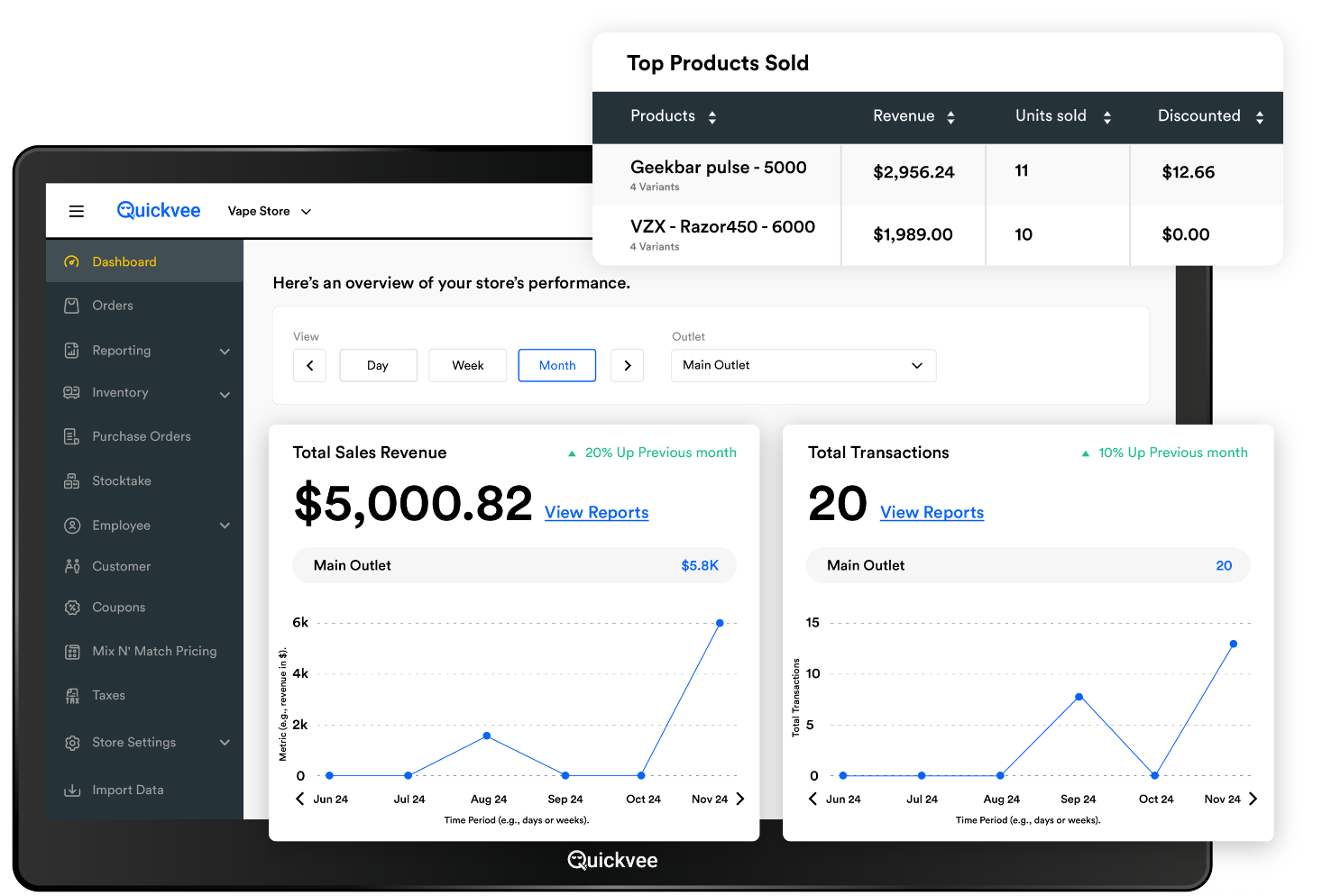The width and height of the screenshot is (1322, 896).
Task: Open View Reports for Total Sales Revenue
Action: point(596,512)
